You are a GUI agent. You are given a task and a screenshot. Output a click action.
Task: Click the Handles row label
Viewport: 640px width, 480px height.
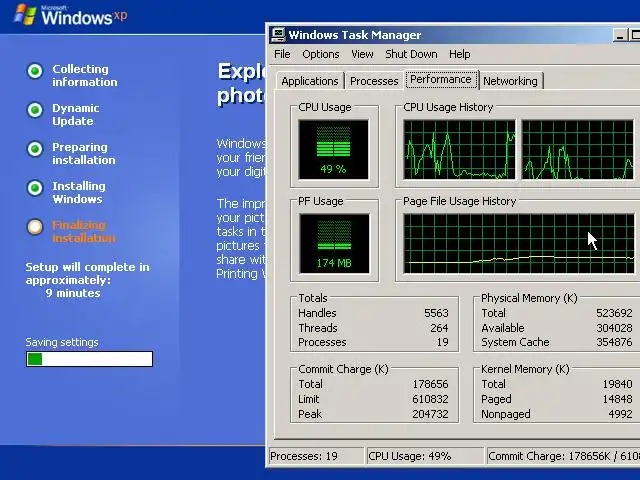click(x=317, y=313)
